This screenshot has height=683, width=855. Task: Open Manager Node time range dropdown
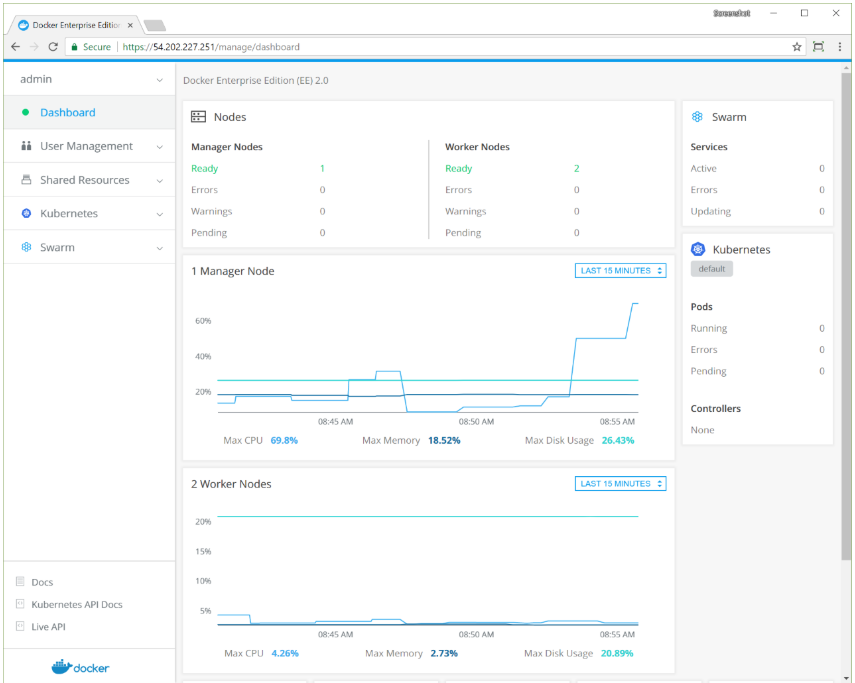click(x=620, y=271)
